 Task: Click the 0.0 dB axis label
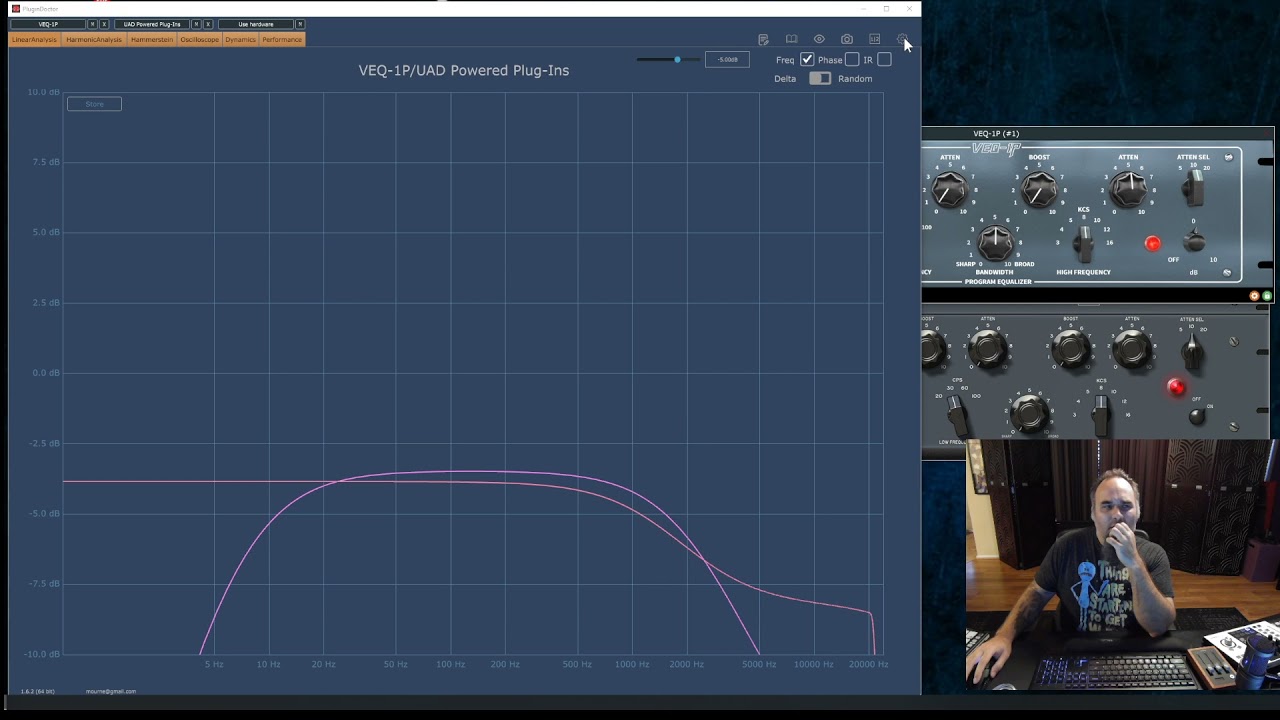click(x=46, y=373)
